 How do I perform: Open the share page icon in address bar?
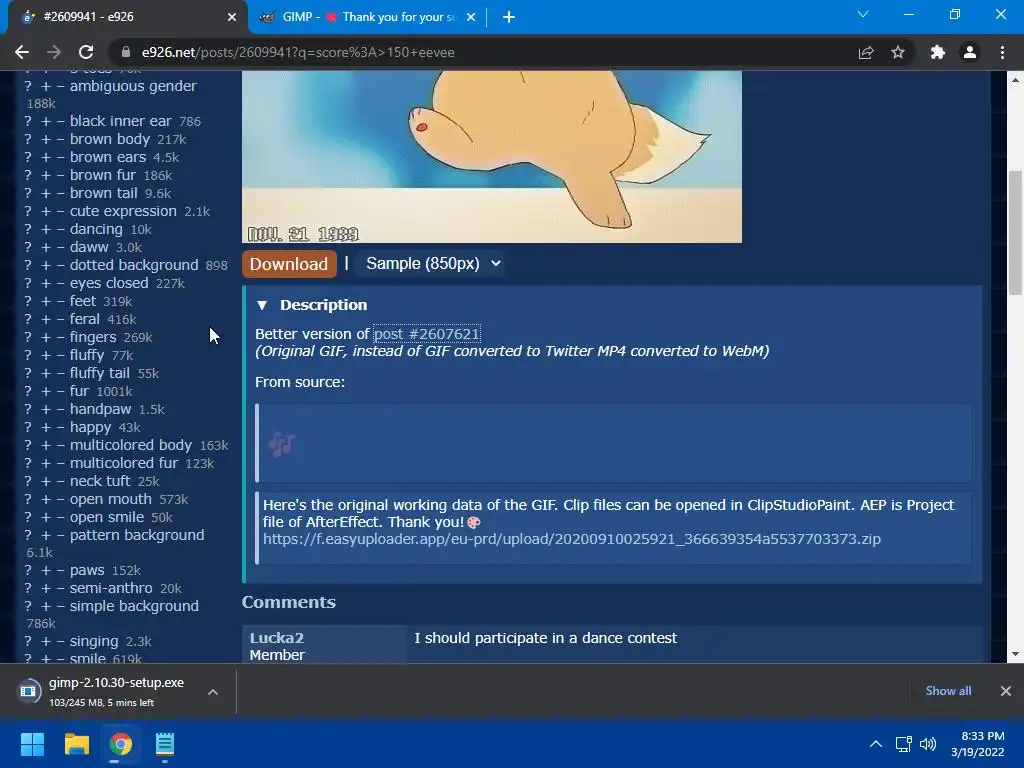pyautogui.click(x=866, y=52)
